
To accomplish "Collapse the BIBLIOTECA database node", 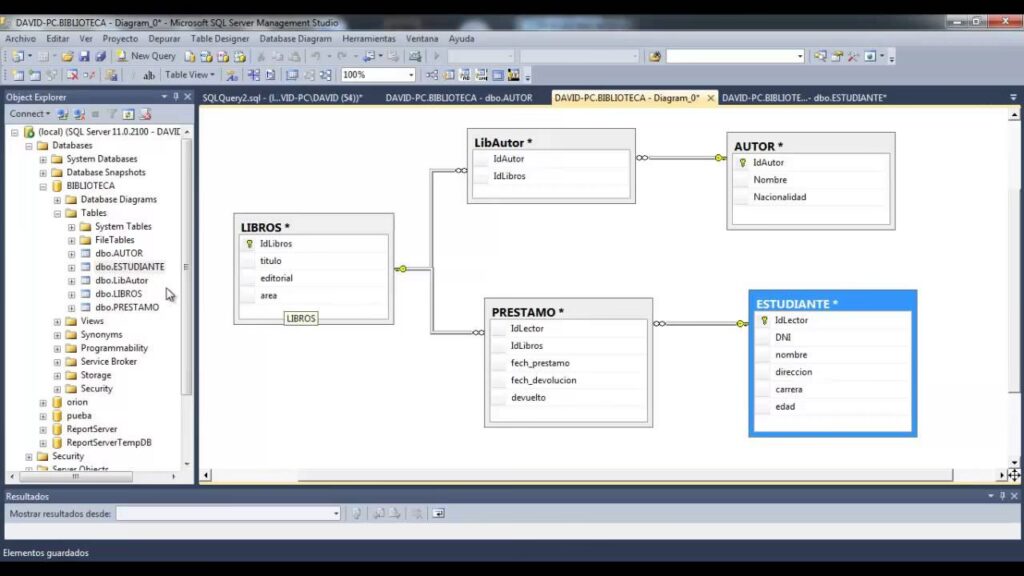I will click(x=43, y=186).
